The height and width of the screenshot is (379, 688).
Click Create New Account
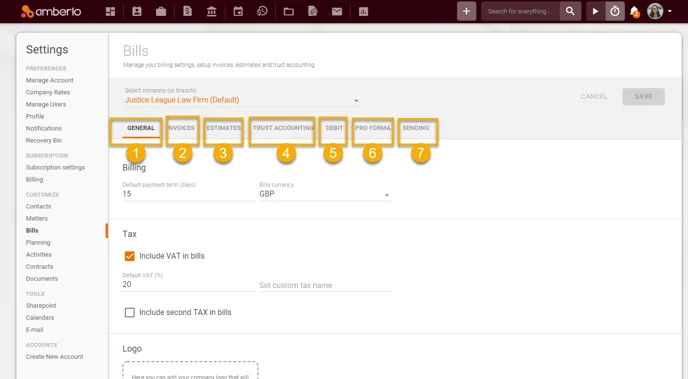point(54,357)
